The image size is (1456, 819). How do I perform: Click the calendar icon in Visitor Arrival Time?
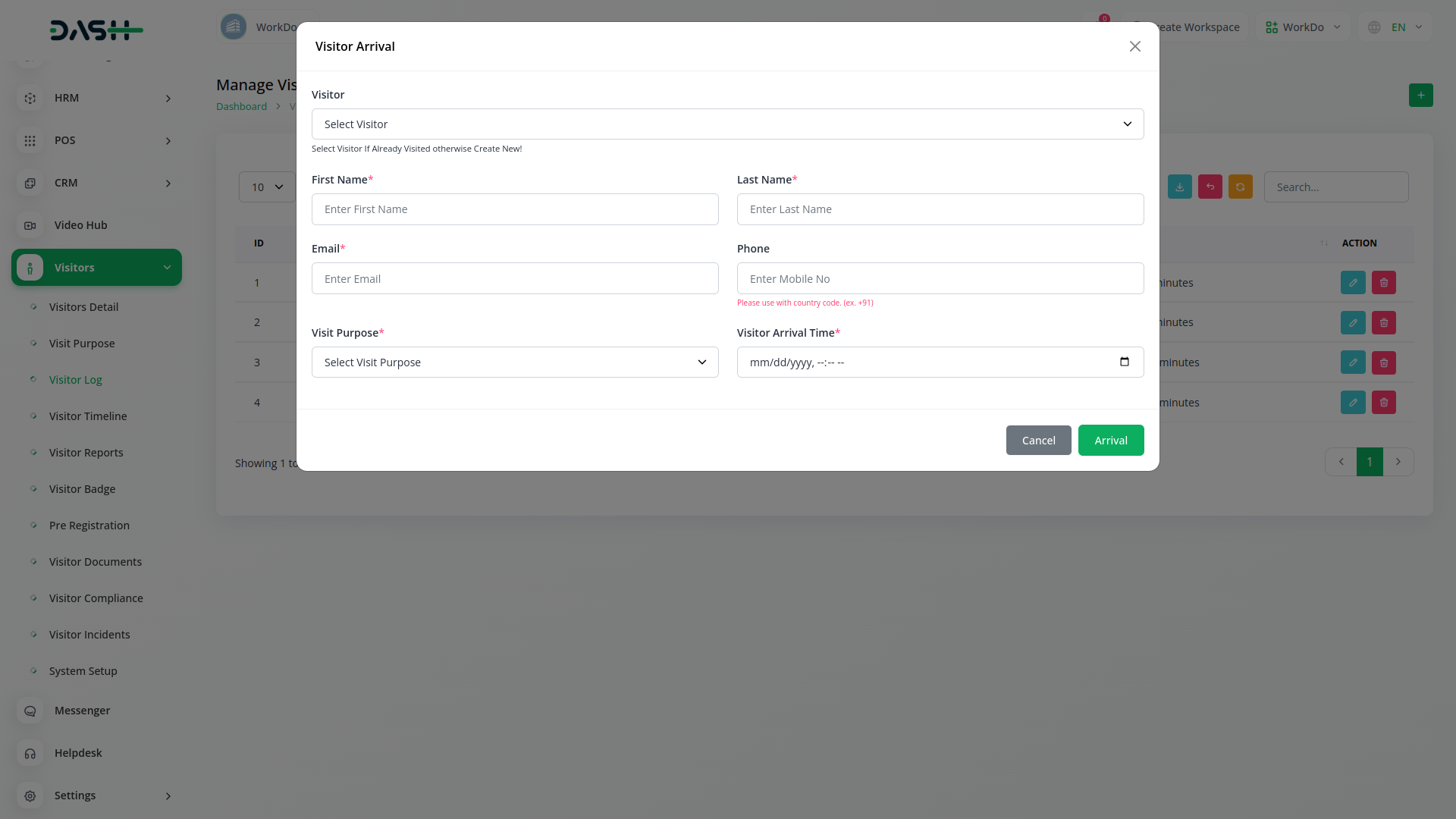click(1124, 362)
